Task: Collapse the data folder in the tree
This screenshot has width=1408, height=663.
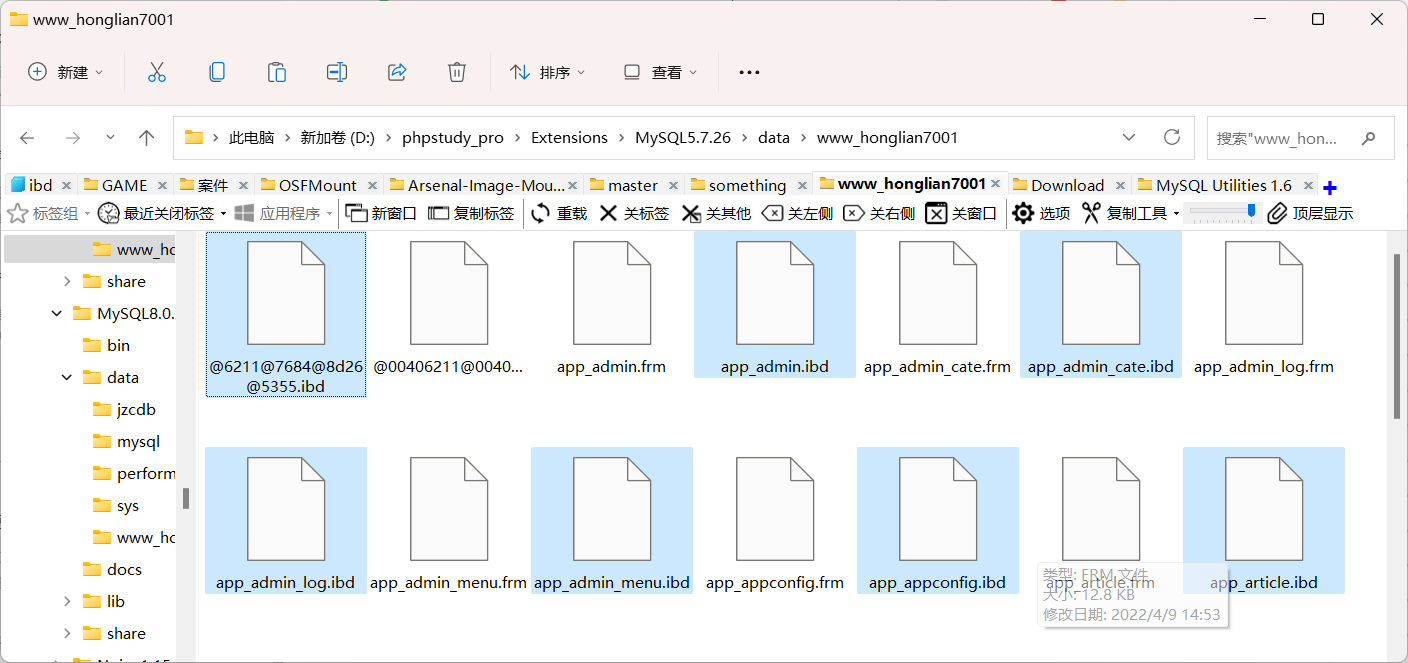Action: click(x=66, y=377)
